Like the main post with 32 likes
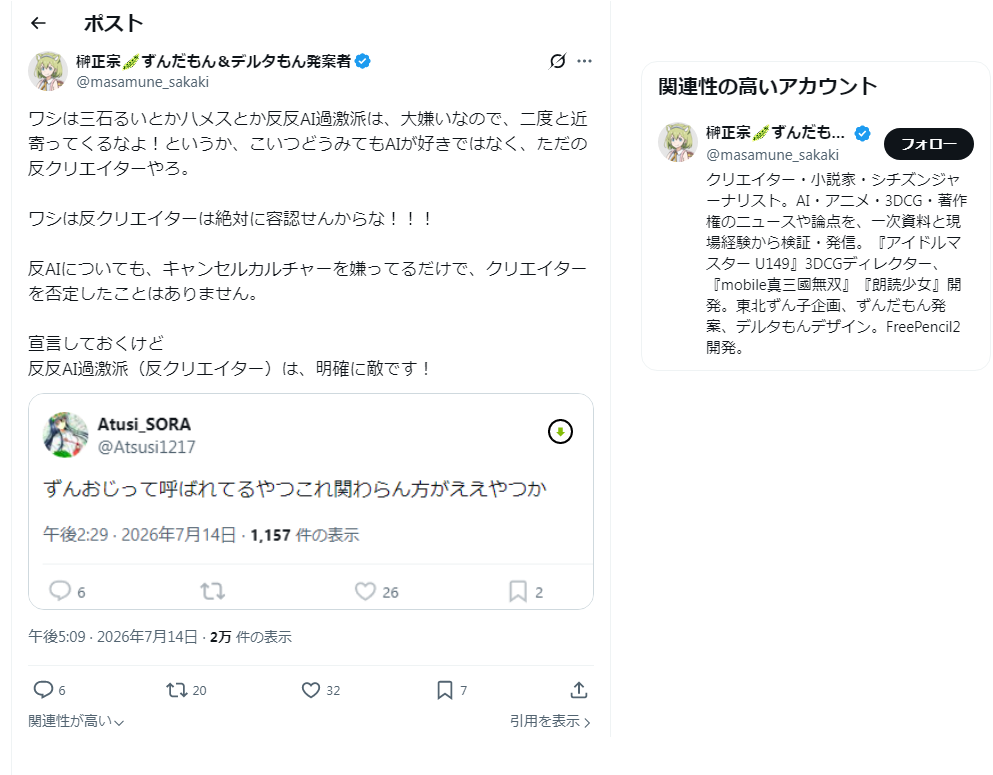Viewport: 993px width, 775px height. coord(310,690)
